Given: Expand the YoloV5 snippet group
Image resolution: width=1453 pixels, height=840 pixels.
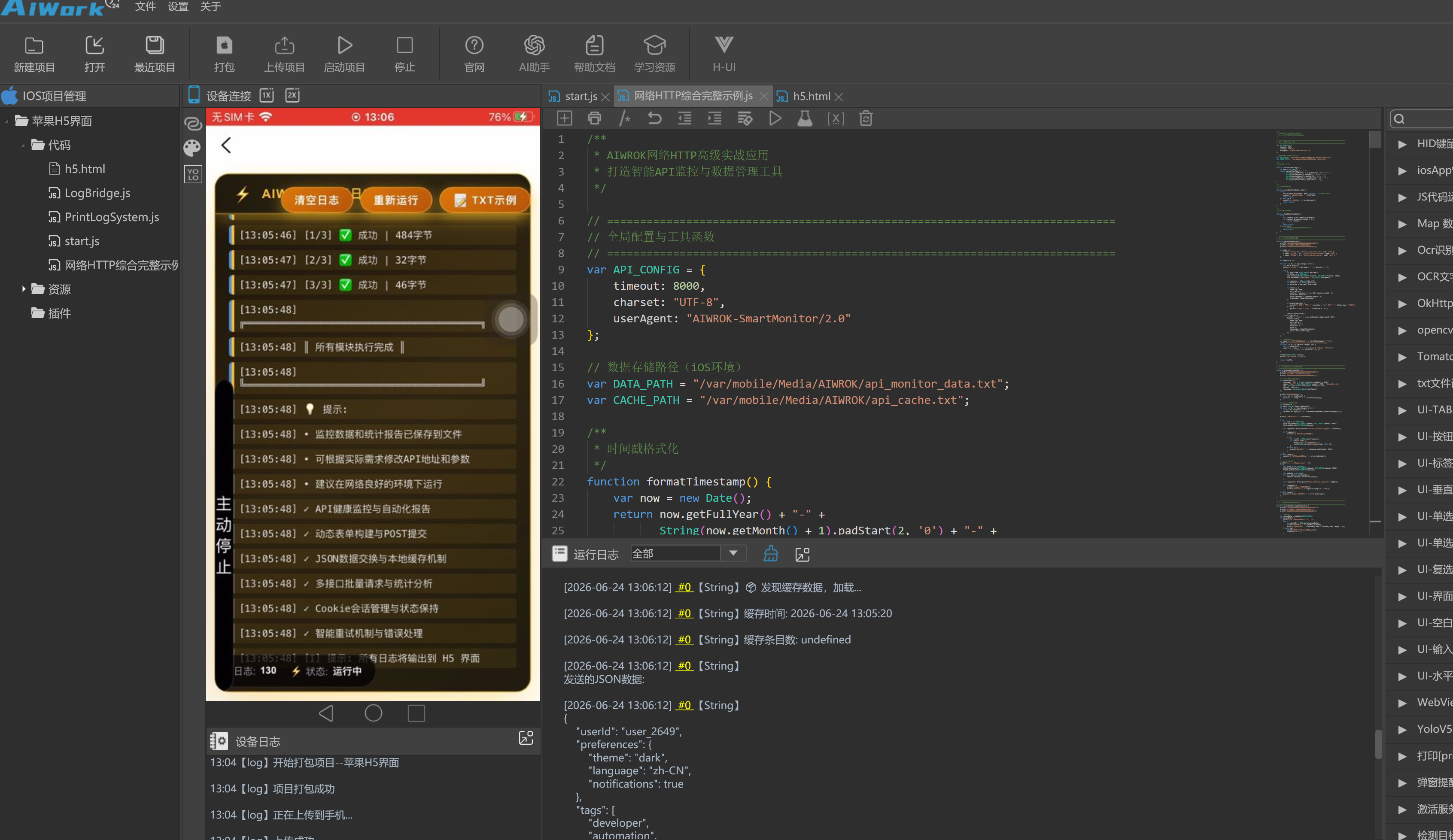Looking at the screenshot, I should click(x=1402, y=729).
